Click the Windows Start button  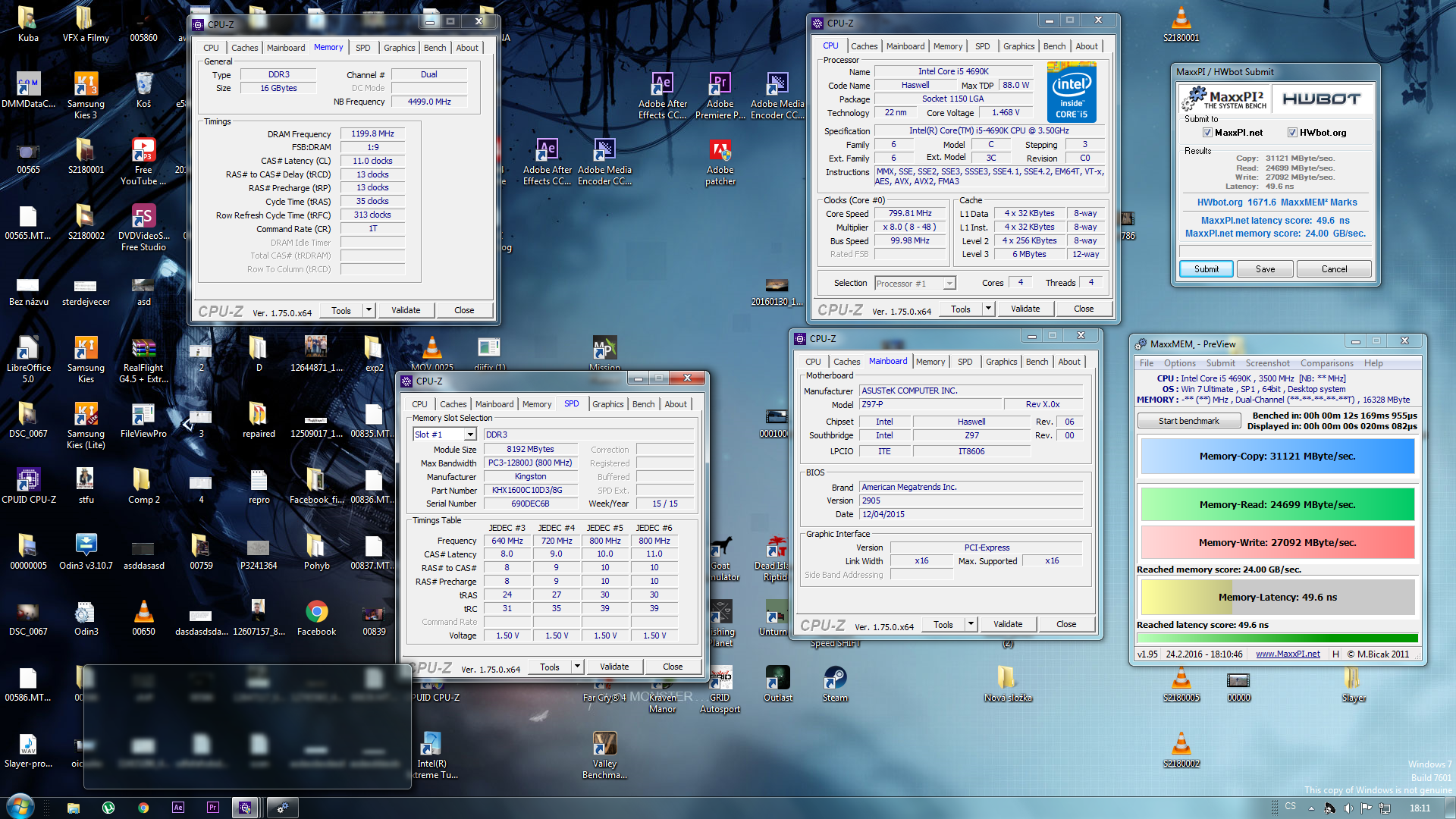(20, 807)
